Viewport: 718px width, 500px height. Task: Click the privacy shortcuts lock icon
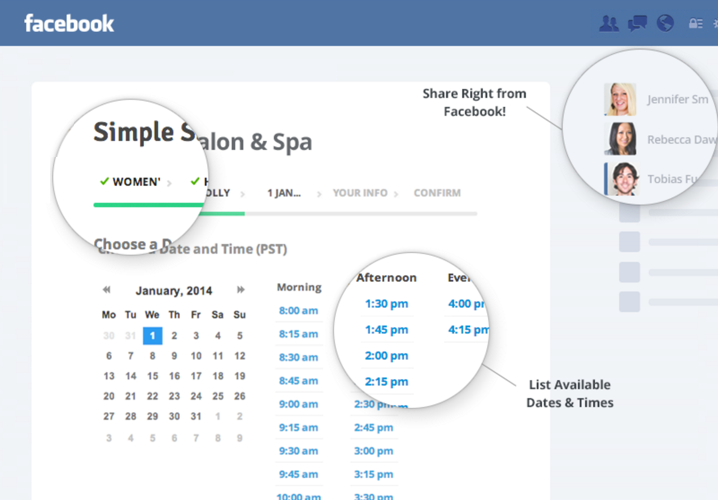696,24
